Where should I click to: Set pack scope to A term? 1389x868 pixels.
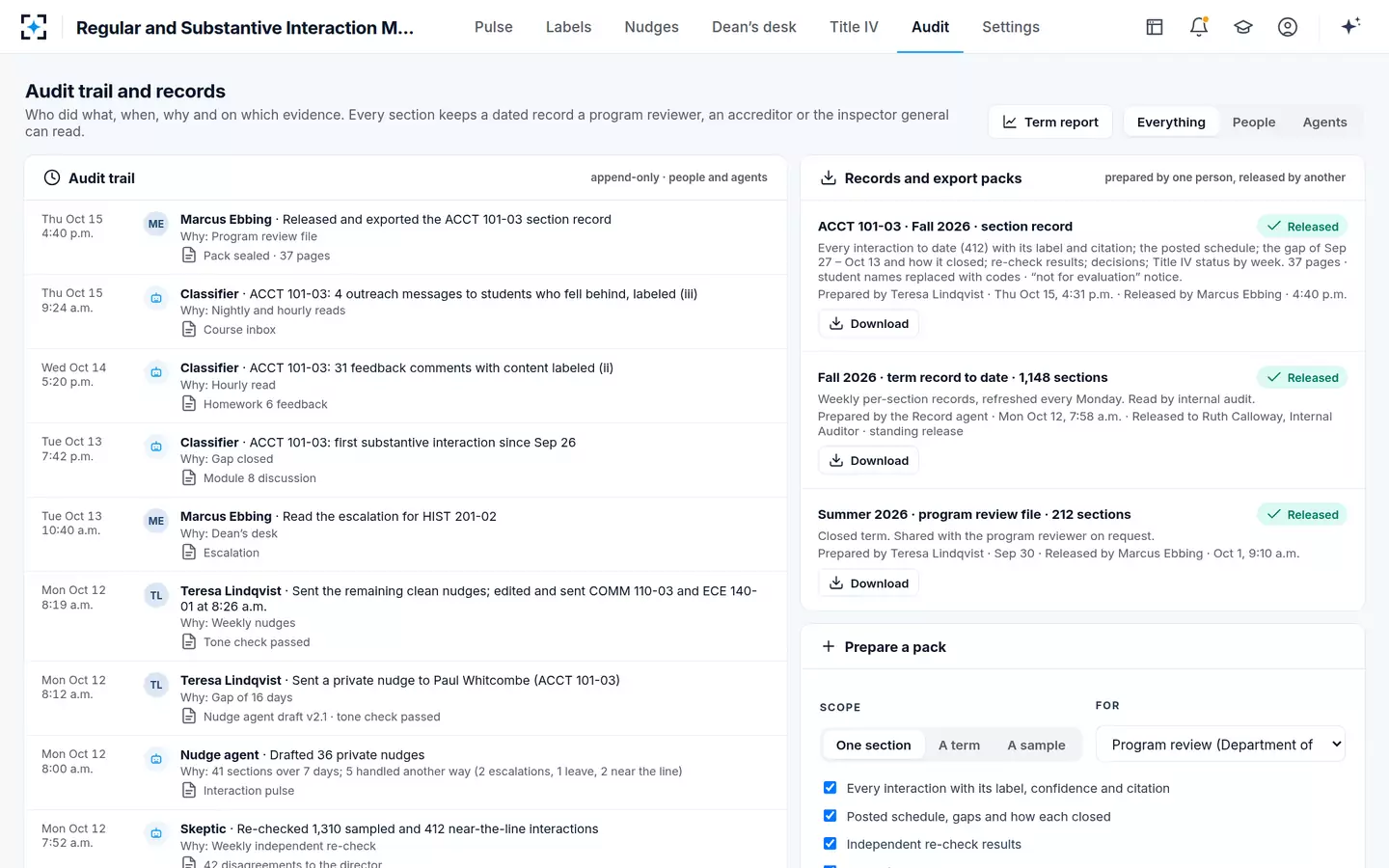coord(959,746)
